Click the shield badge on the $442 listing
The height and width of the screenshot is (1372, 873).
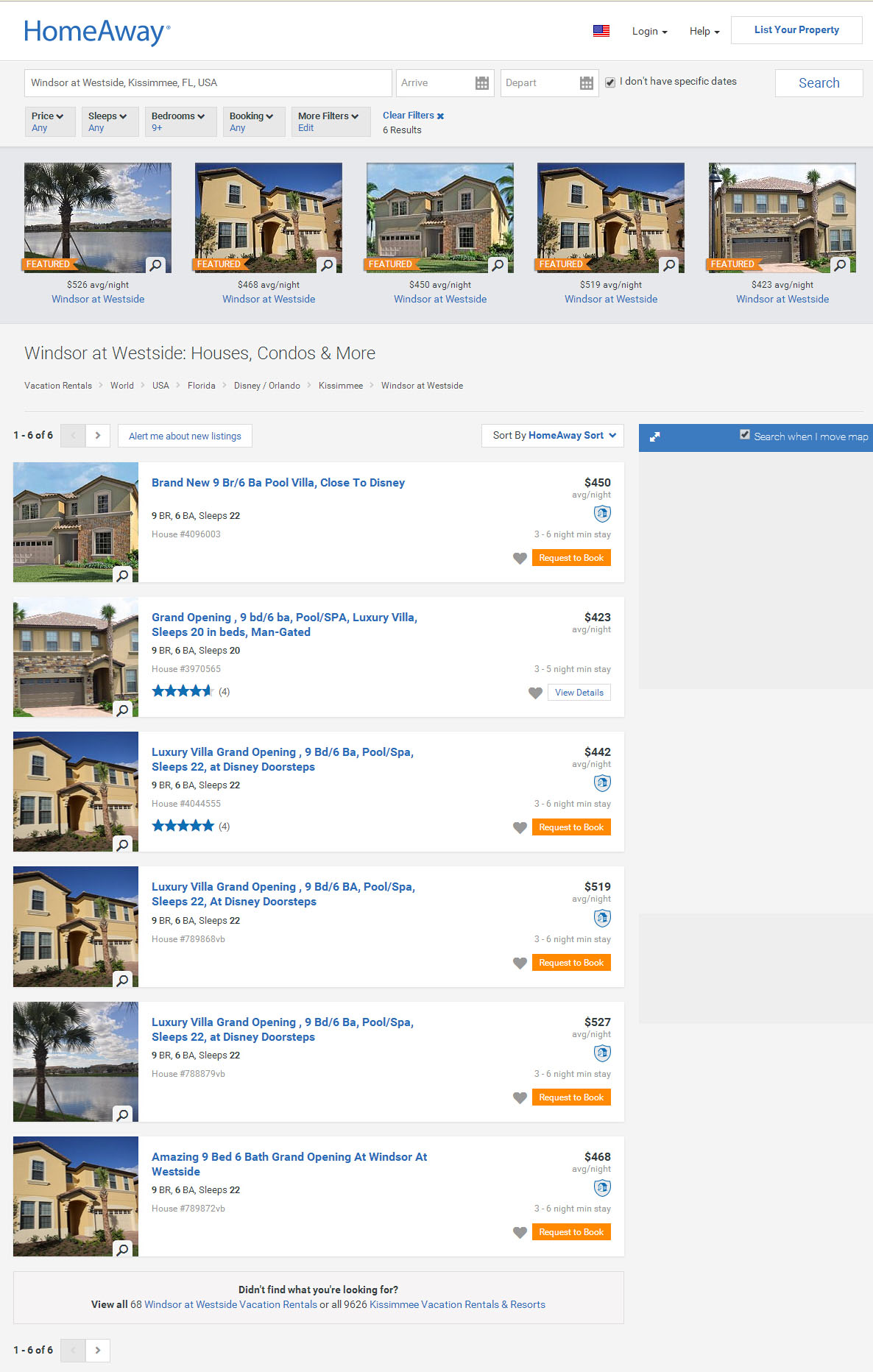[x=602, y=783]
